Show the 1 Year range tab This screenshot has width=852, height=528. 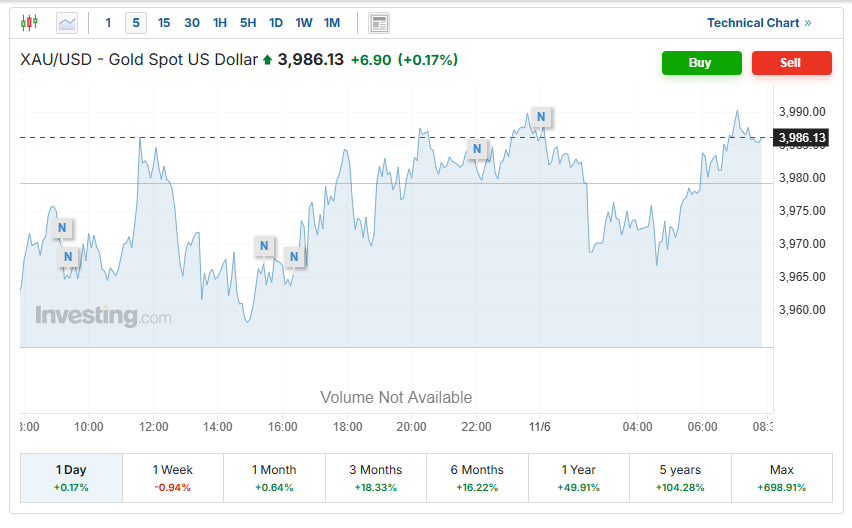(x=579, y=477)
